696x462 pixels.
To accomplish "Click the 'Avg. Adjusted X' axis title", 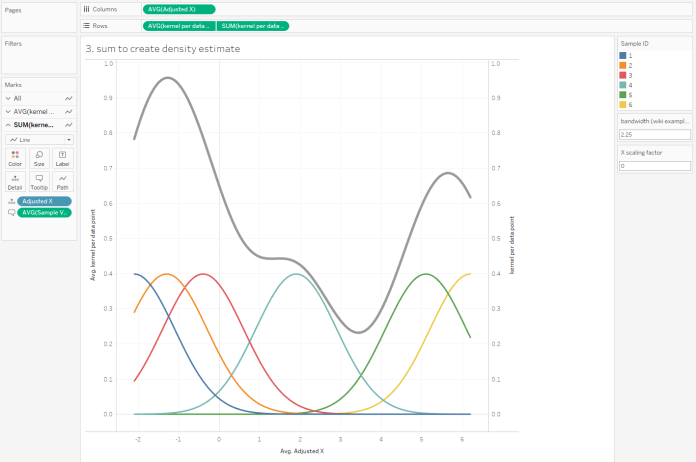I will (x=302, y=451).
